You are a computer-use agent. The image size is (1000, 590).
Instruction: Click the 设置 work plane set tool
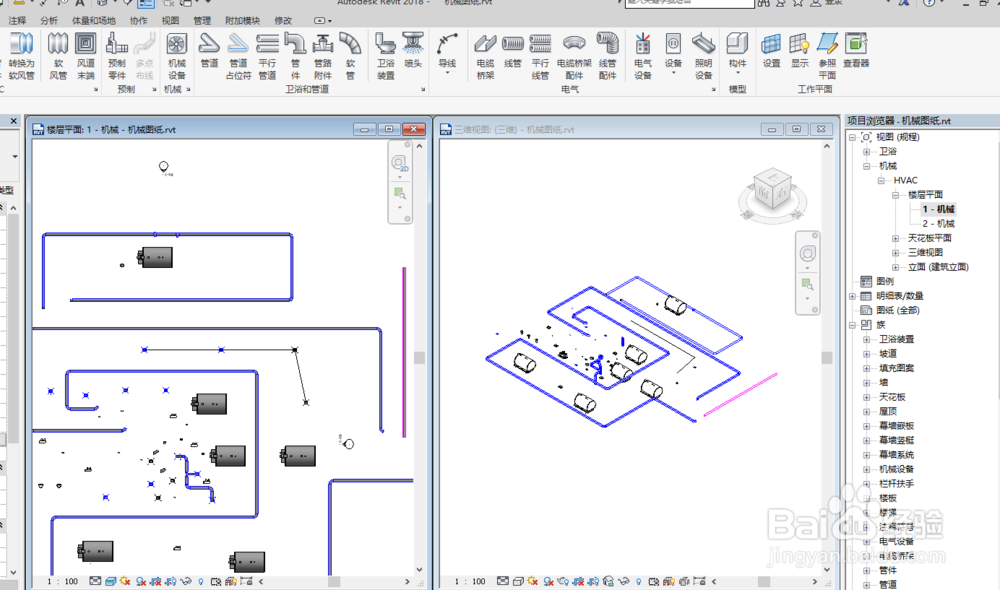[772, 50]
